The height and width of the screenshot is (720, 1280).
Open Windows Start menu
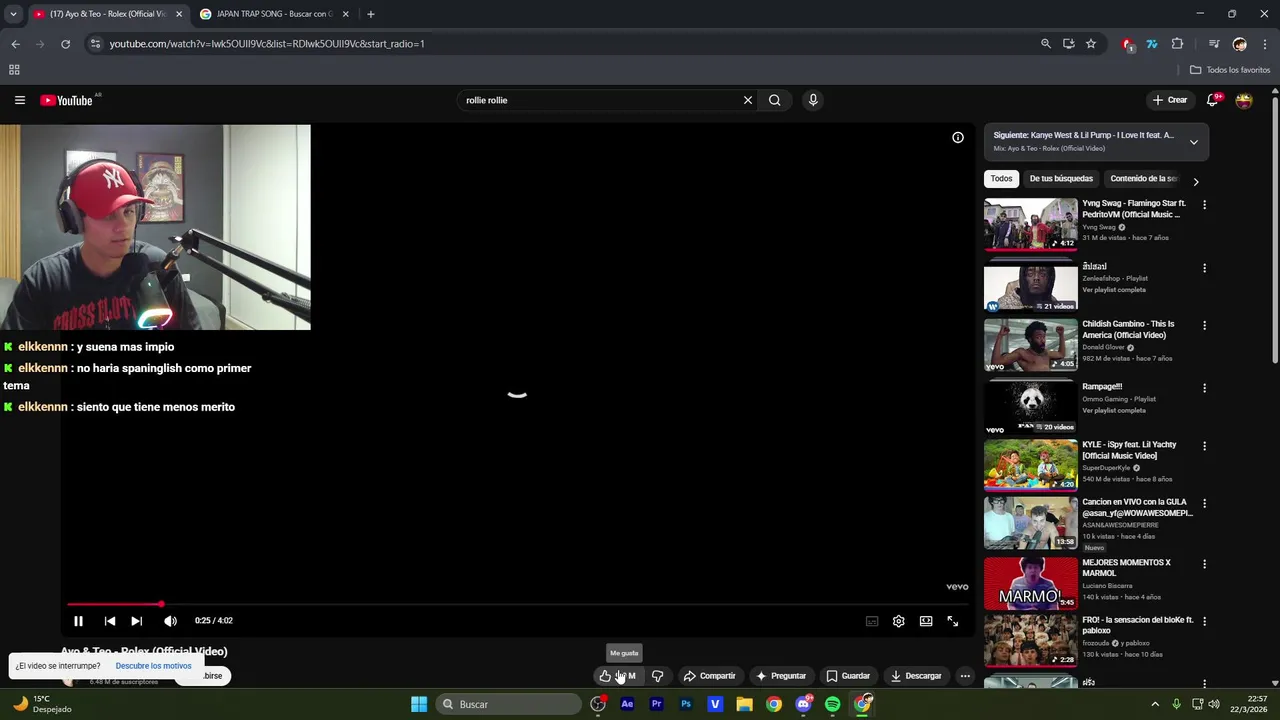pyautogui.click(x=419, y=704)
